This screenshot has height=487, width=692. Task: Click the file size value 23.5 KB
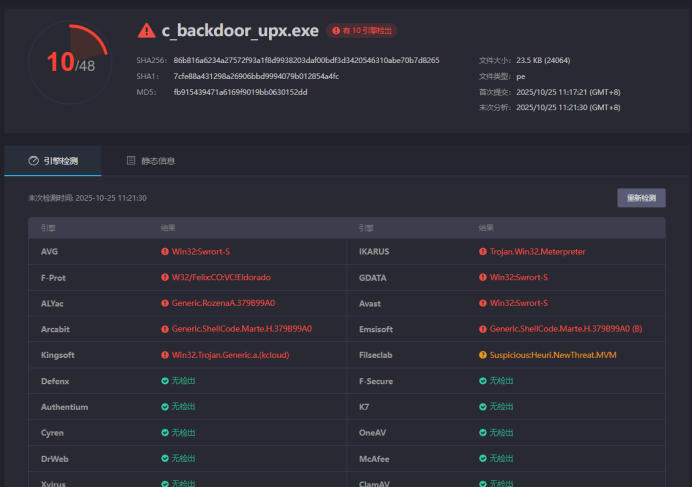[x=543, y=60]
